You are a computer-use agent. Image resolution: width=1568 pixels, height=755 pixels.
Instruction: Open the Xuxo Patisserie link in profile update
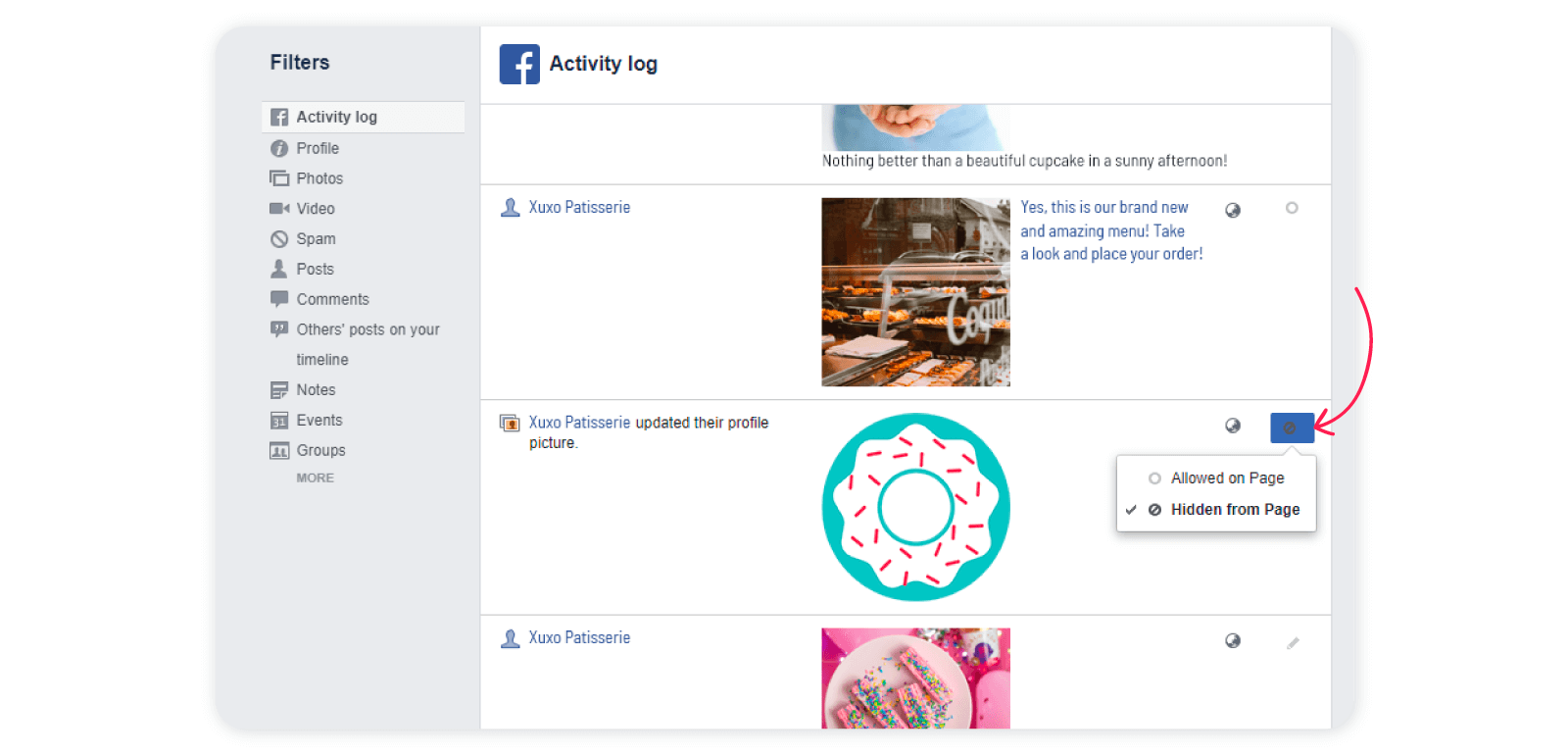click(579, 423)
